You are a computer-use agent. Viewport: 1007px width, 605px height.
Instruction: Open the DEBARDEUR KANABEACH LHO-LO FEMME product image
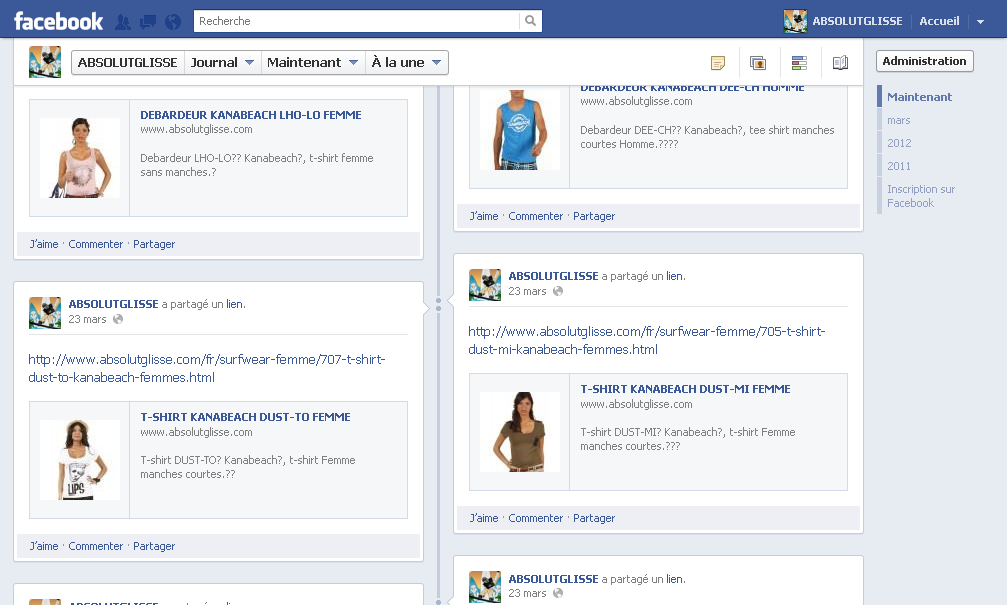tap(80, 158)
